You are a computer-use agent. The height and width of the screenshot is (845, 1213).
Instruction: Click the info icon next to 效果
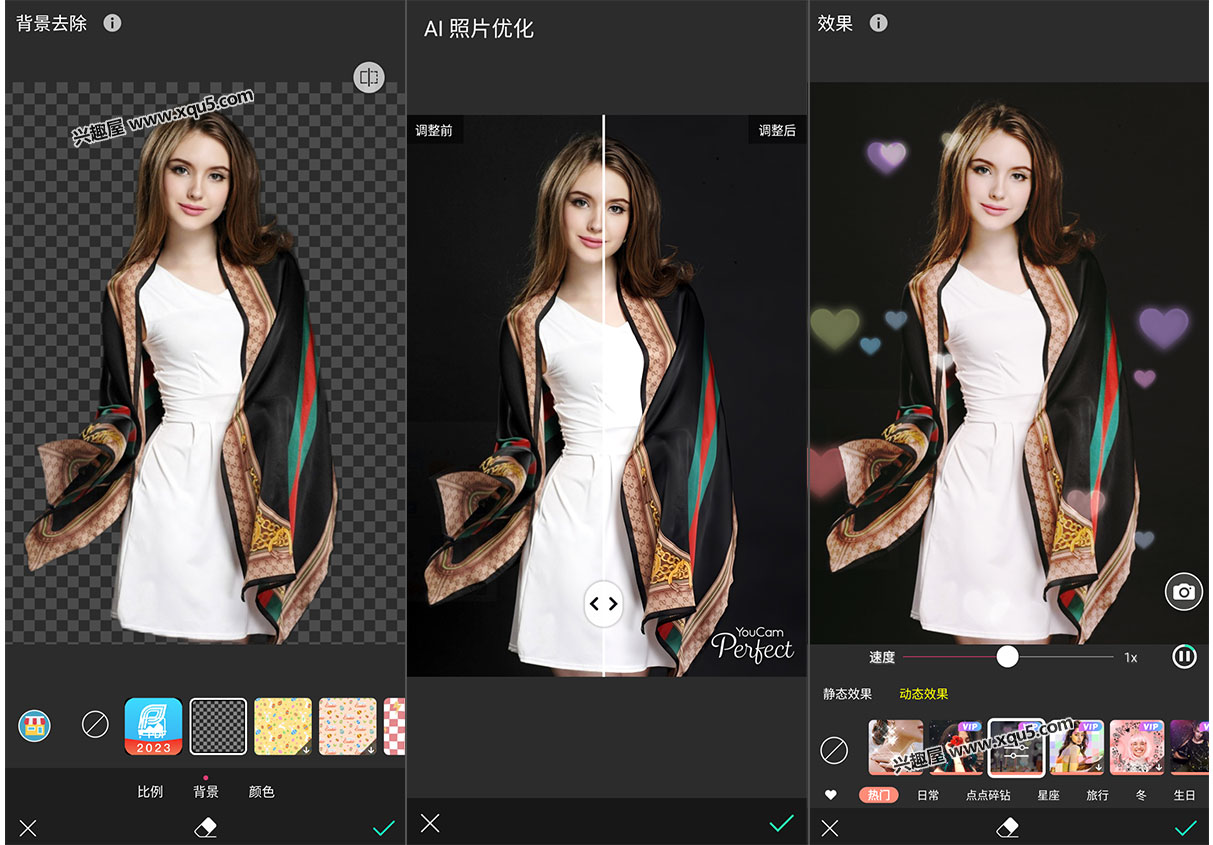pyautogui.click(x=878, y=23)
